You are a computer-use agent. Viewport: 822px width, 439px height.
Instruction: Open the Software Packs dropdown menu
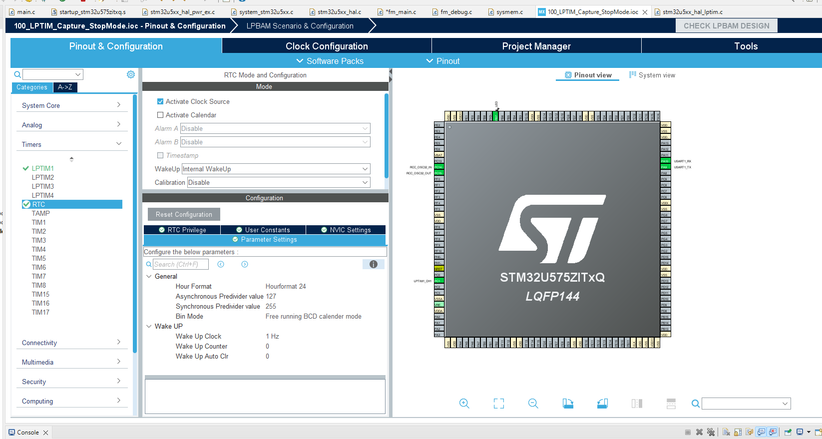tap(330, 61)
